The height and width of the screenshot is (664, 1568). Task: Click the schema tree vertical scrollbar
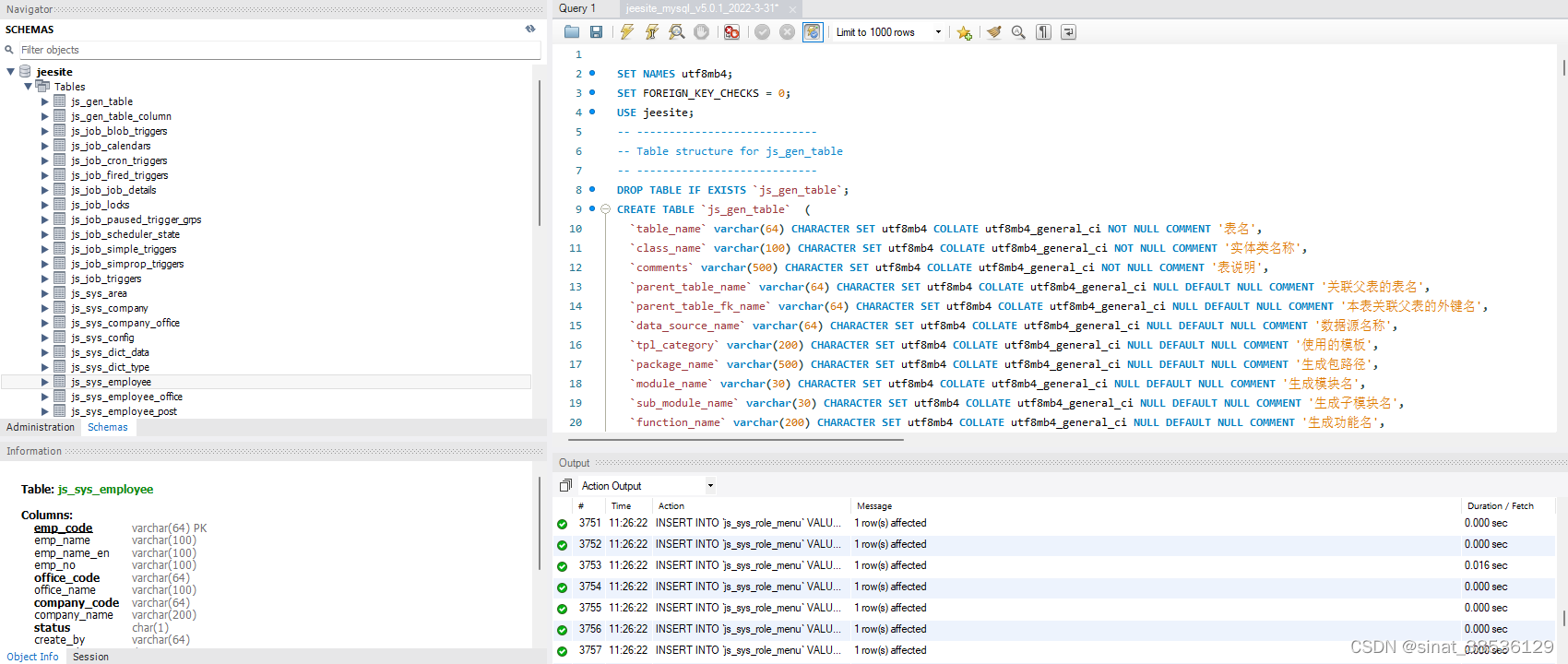tap(539, 152)
